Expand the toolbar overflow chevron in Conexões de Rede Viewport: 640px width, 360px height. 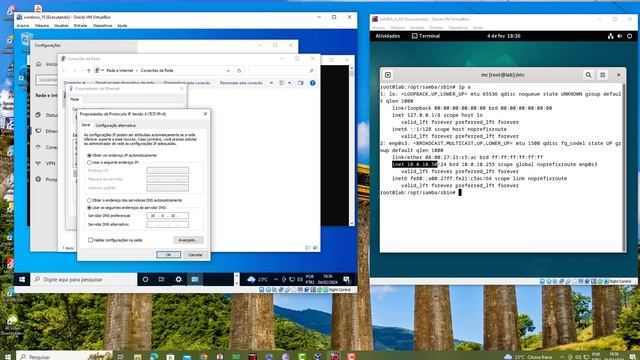(x=271, y=83)
